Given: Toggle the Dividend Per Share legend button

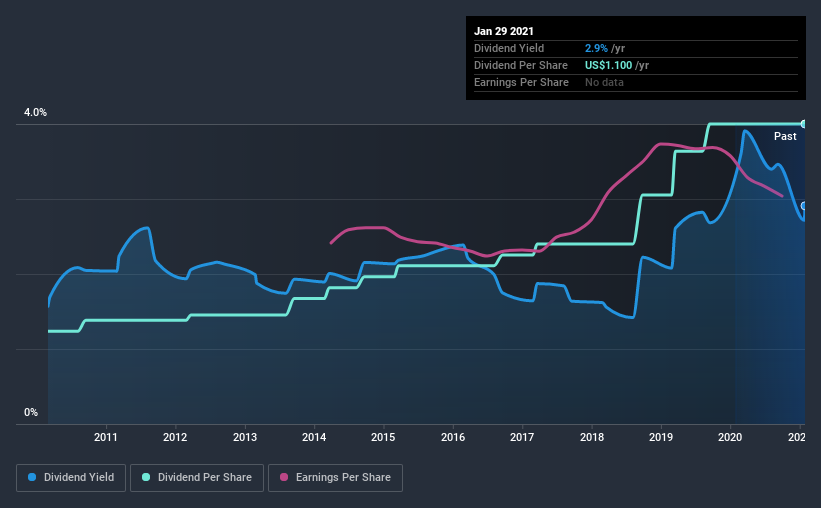Looking at the screenshot, I should click(197, 478).
